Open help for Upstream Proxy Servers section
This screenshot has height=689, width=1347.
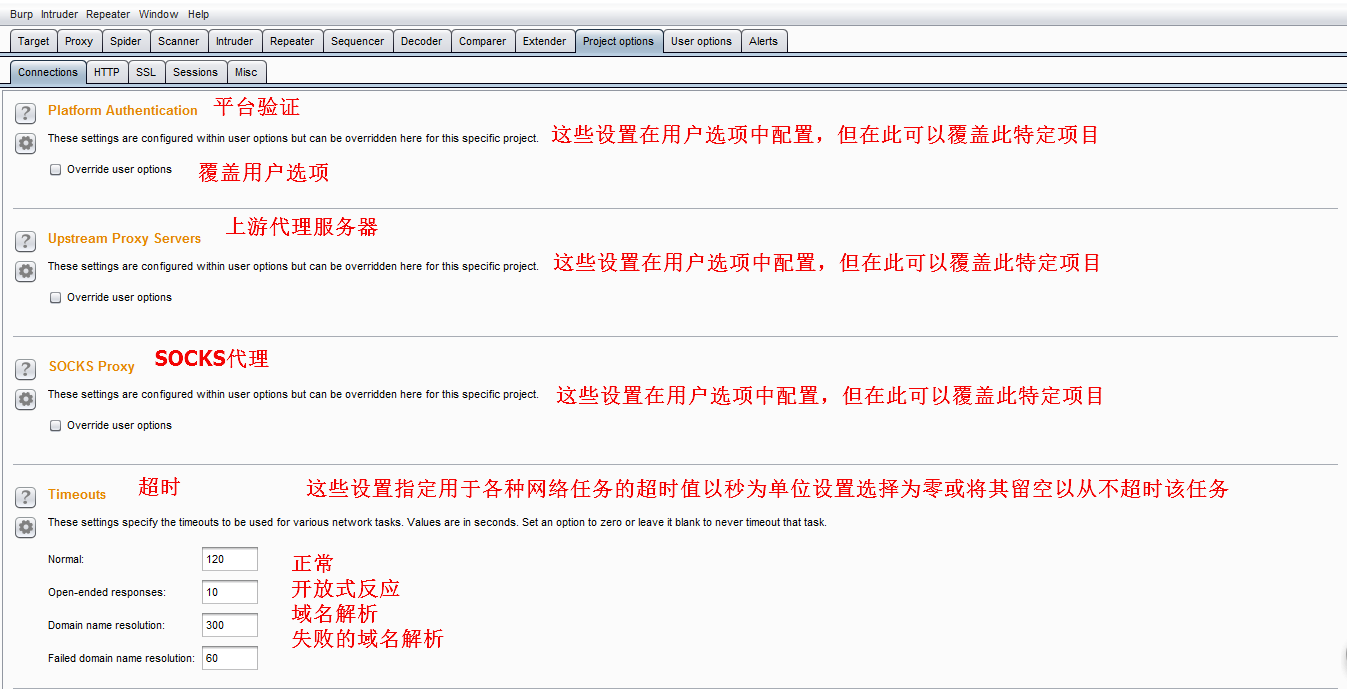point(26,241)
